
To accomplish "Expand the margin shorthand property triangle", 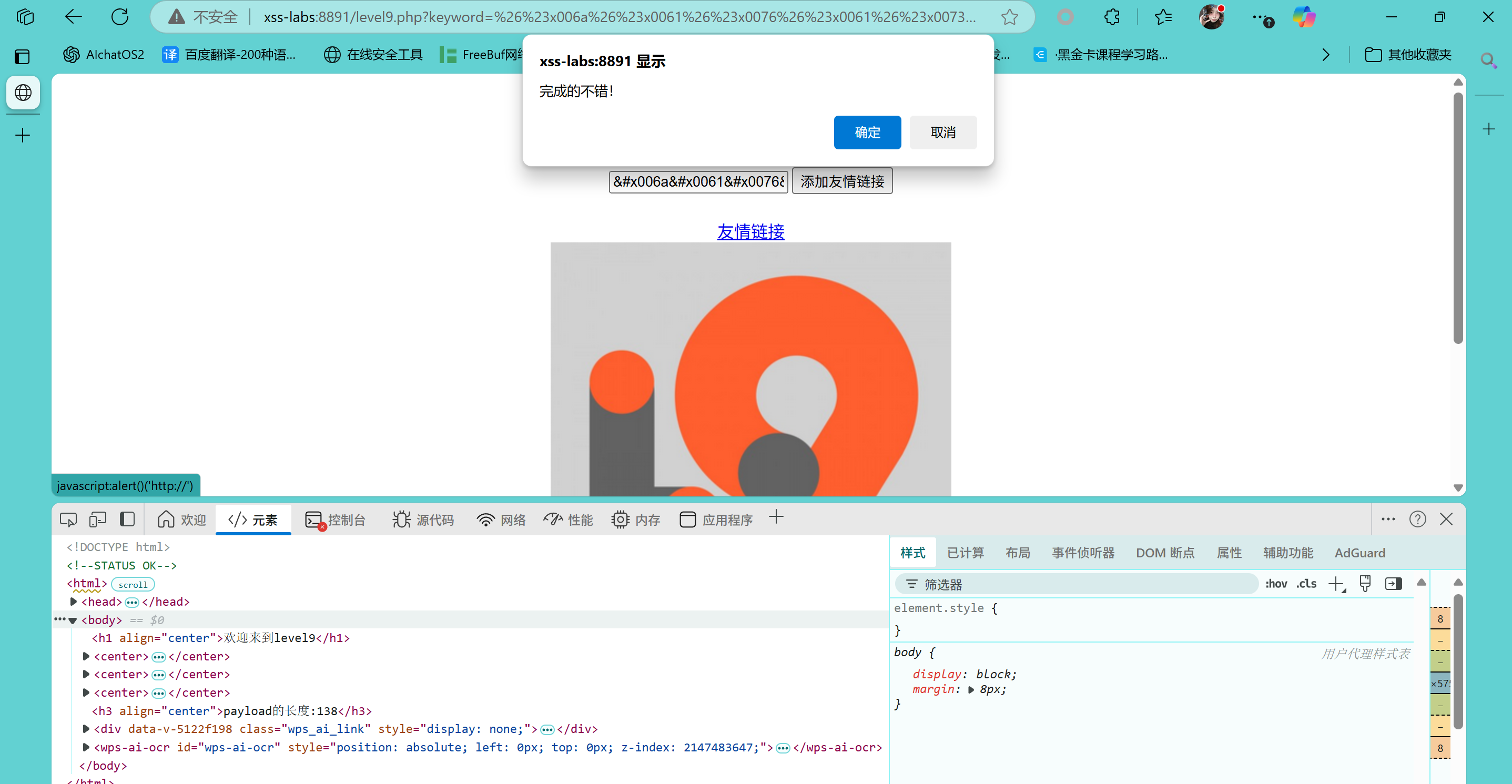I will [x=971, y=689].
